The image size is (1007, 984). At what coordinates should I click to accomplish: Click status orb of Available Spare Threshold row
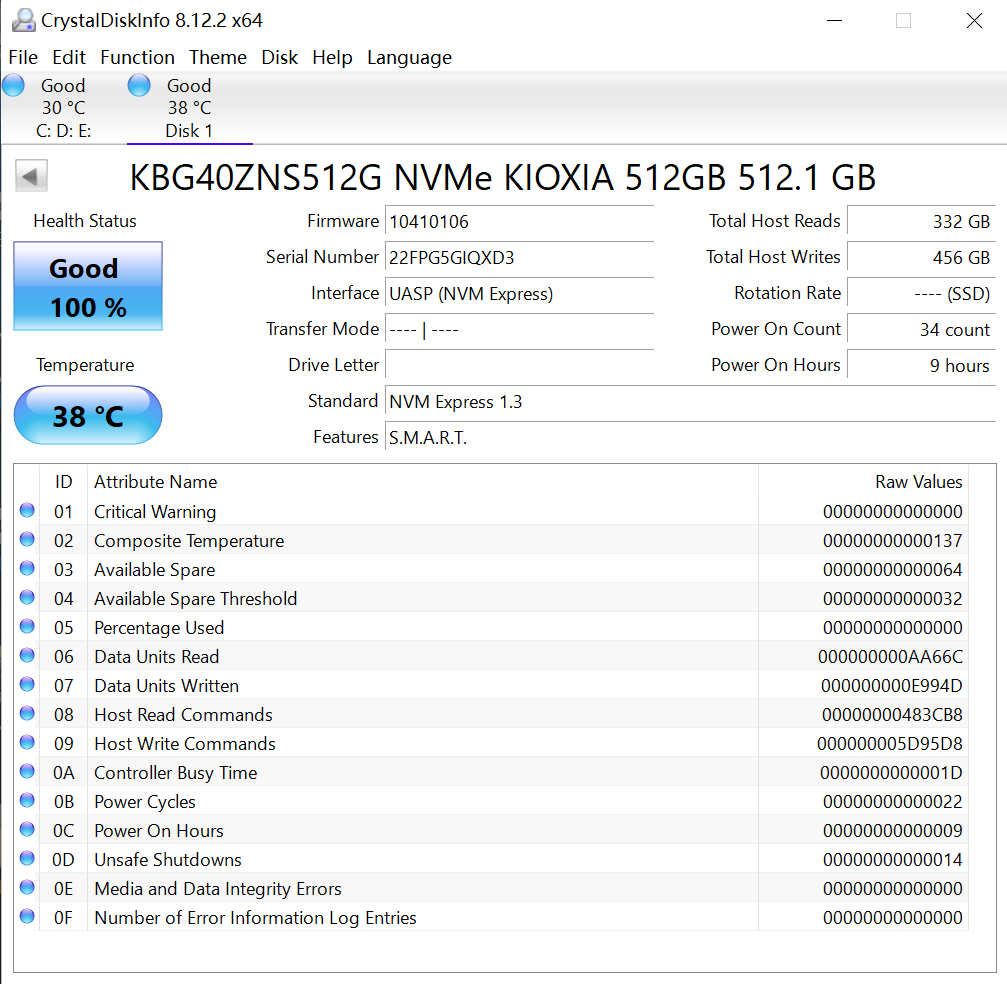(27, 597)
